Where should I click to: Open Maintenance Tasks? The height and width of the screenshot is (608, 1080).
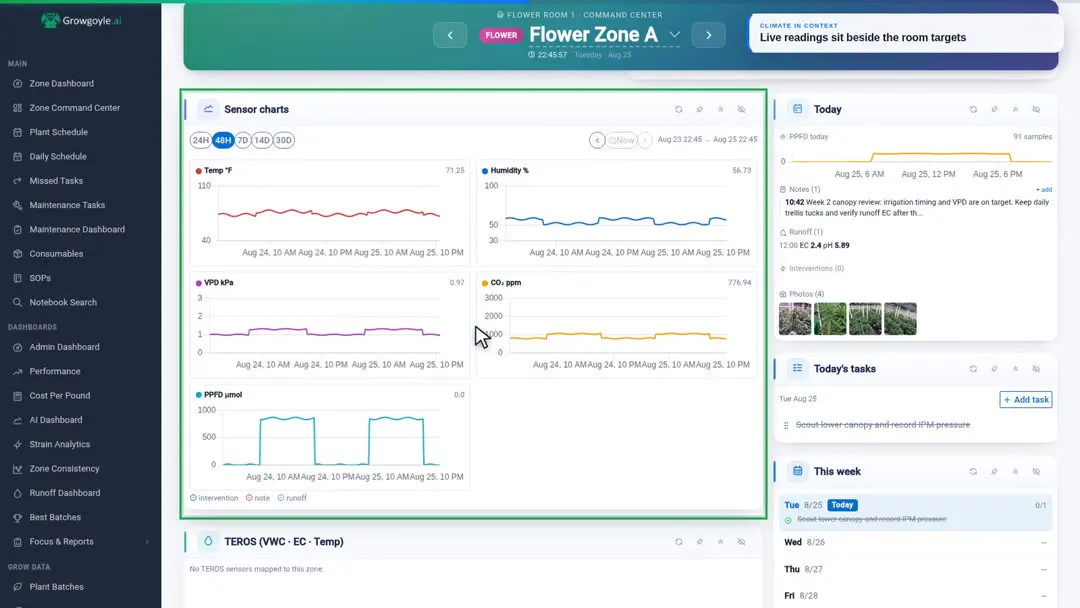pos(67,205)
